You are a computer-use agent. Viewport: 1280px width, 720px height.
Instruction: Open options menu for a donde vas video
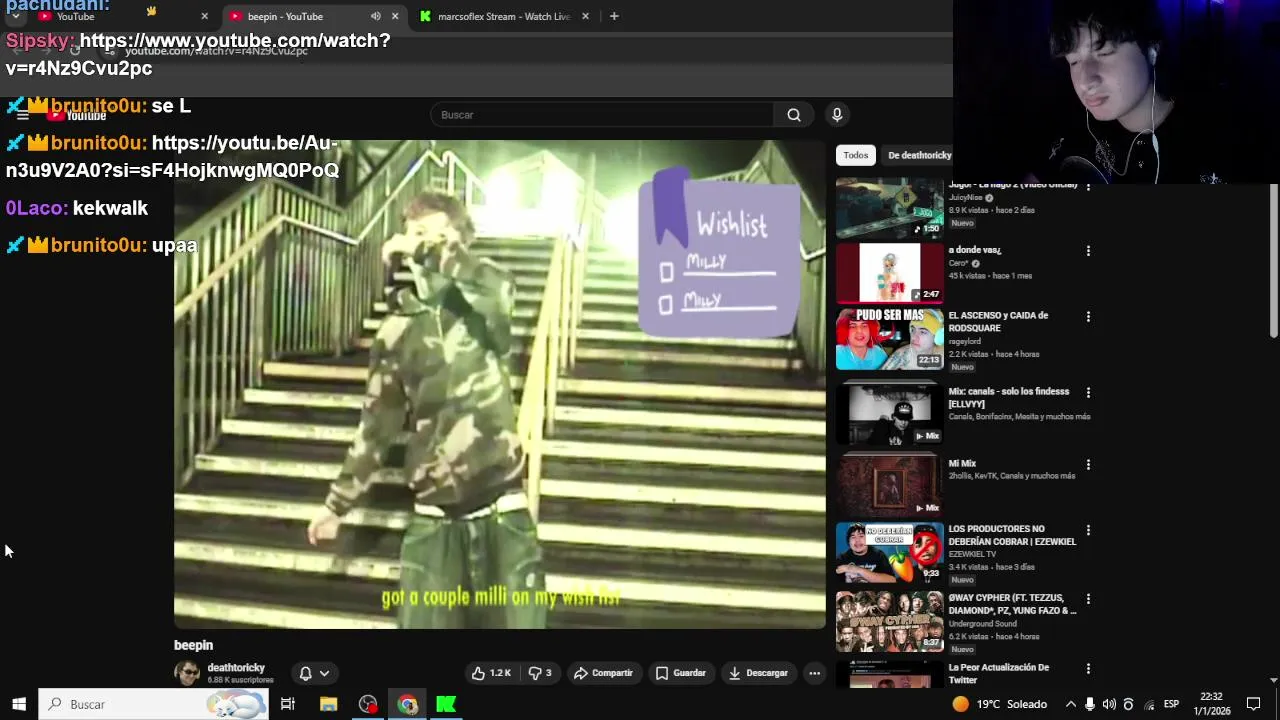pyautogui.click(x=1088, y=251)
